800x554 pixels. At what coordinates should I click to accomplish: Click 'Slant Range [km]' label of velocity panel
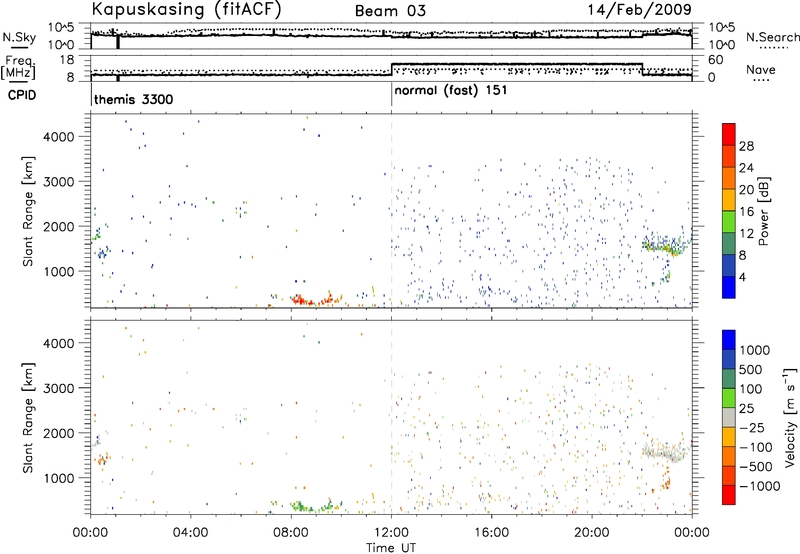click(x=28, y=418)
